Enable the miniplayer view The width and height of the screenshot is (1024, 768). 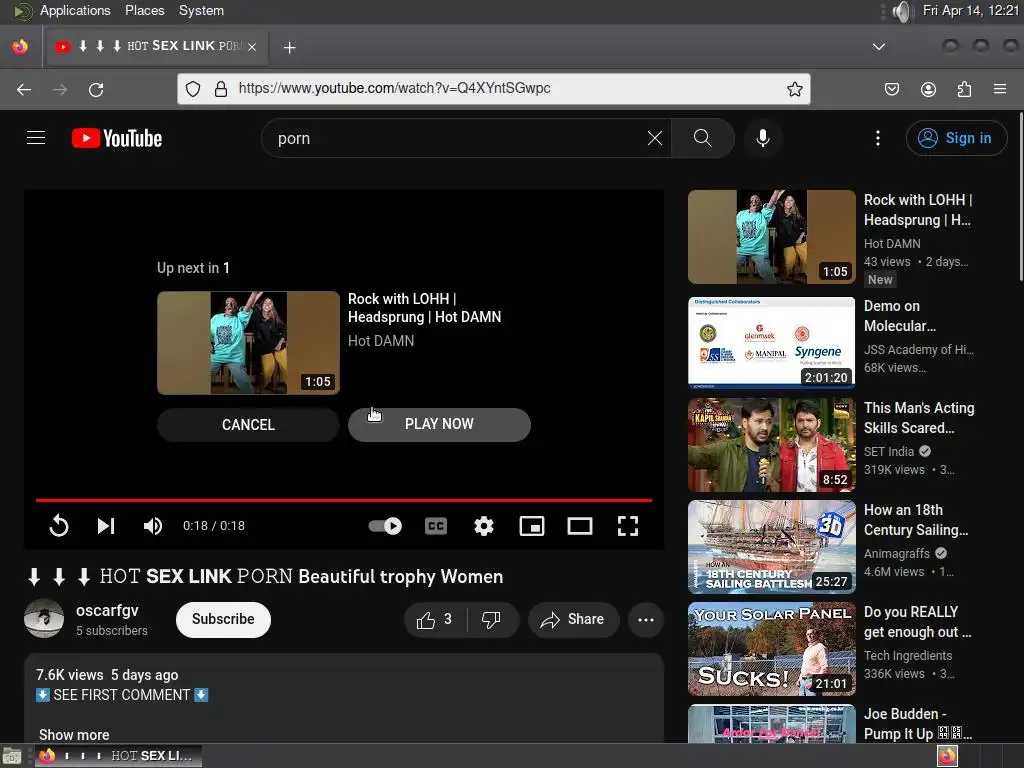point(532,526)
